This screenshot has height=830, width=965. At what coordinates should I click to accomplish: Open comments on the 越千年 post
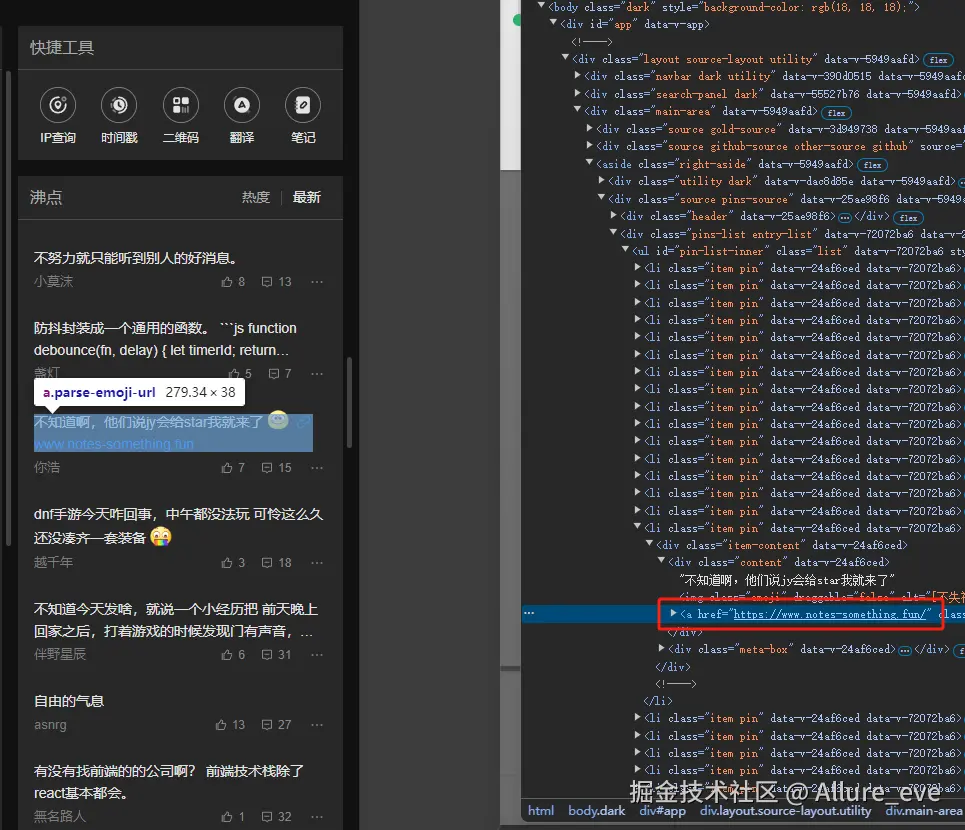click(276, 563)
